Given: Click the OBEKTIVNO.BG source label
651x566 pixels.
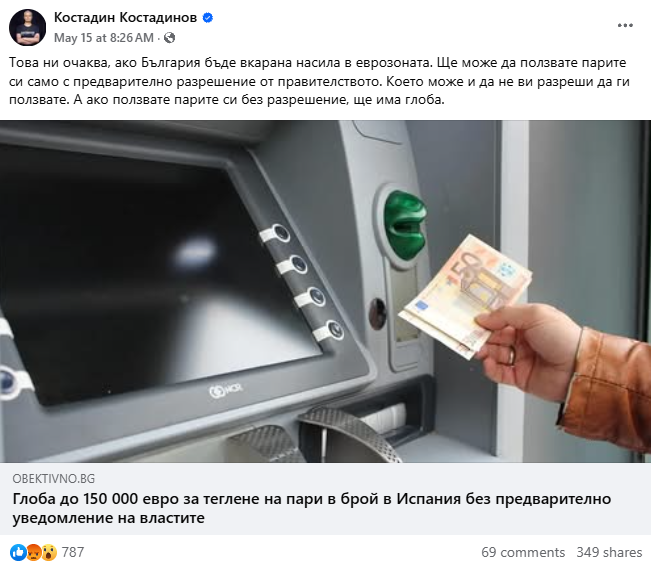Looking at the screenshot, I should 54,479.
